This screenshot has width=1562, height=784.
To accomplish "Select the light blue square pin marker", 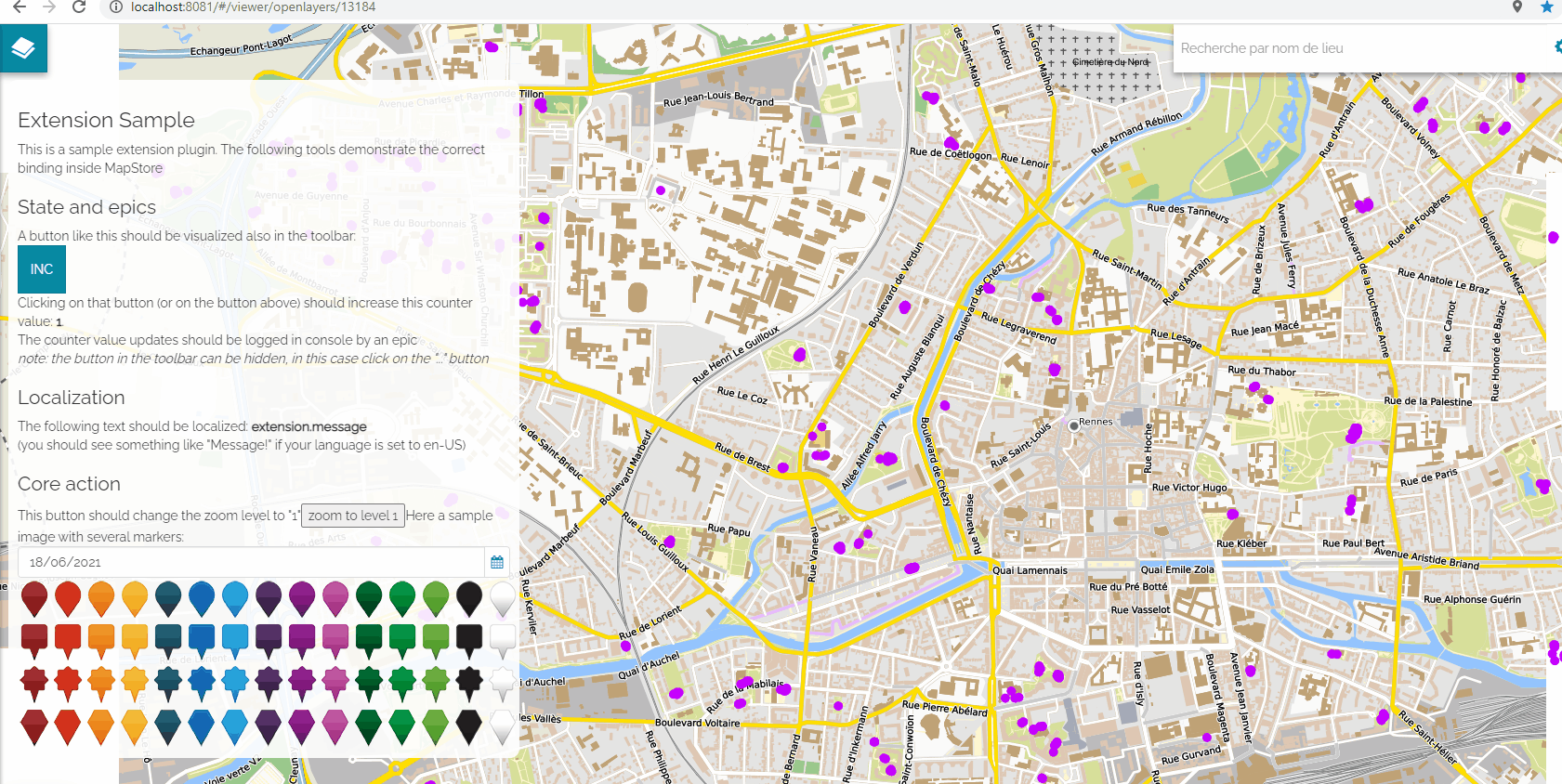I will pyautogui.click(x=235, y=641).
